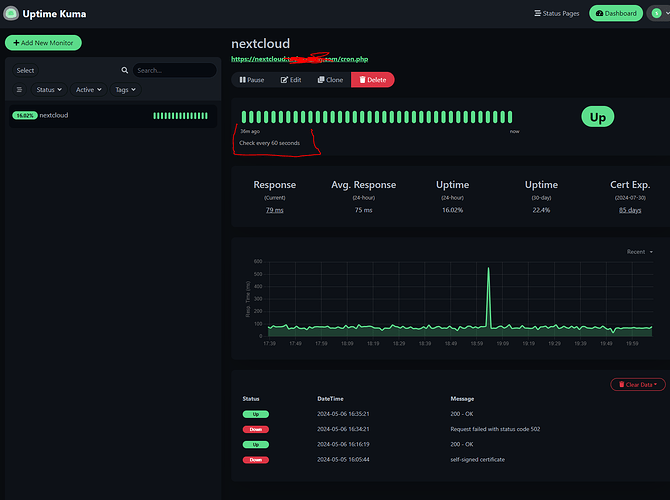Viewport: 670px width, 500px height.
Task: Pause the nextcloud monitor
Action: (x=251, y=79)
